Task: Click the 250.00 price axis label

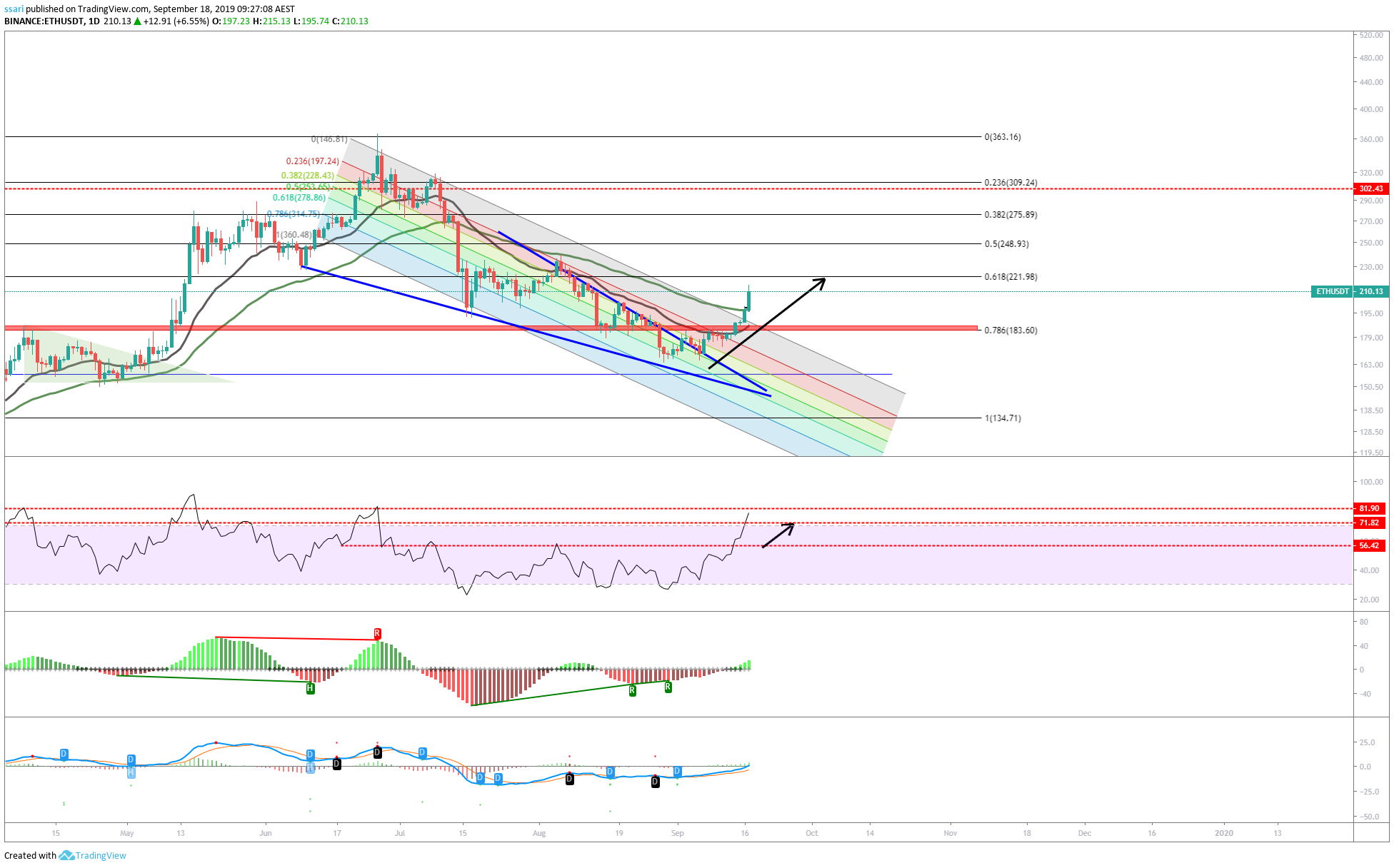Action: (x=1371, y=243)
